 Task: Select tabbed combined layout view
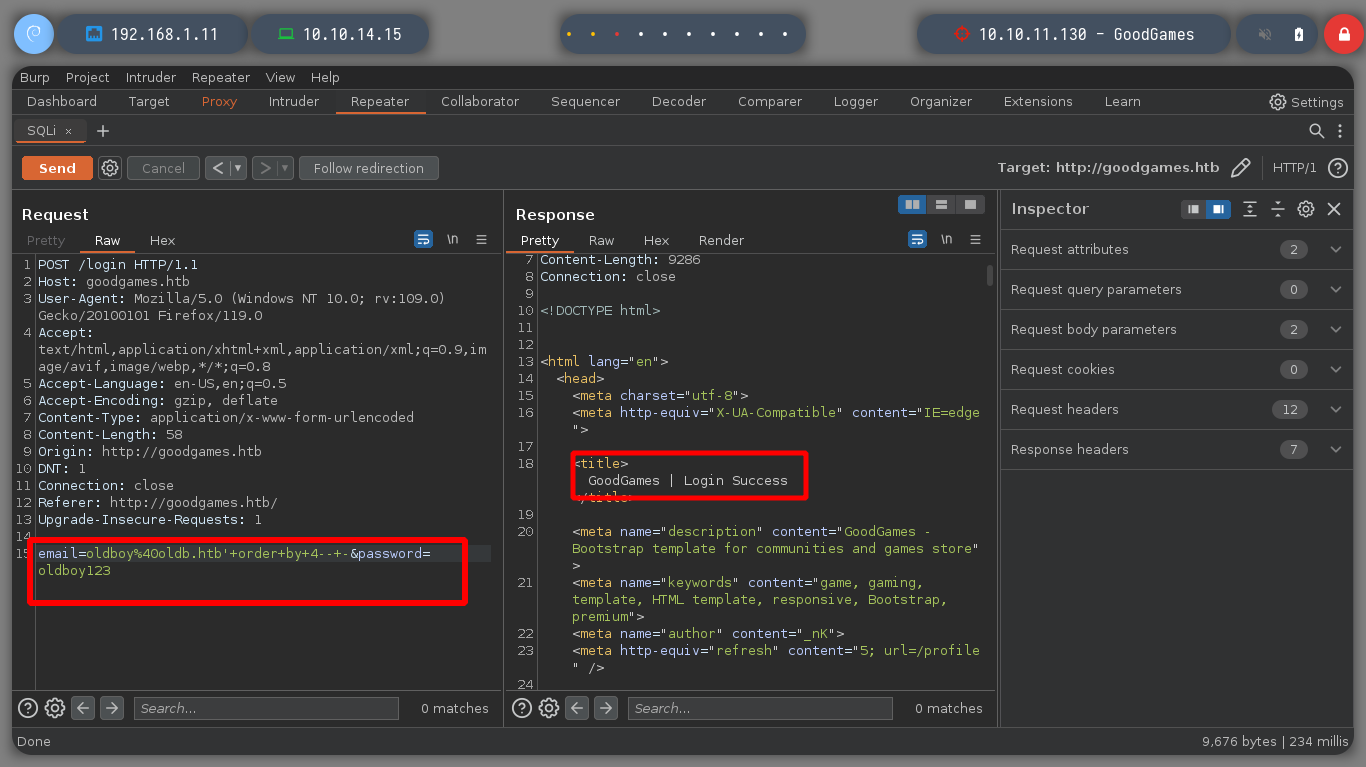coord(969,204)
